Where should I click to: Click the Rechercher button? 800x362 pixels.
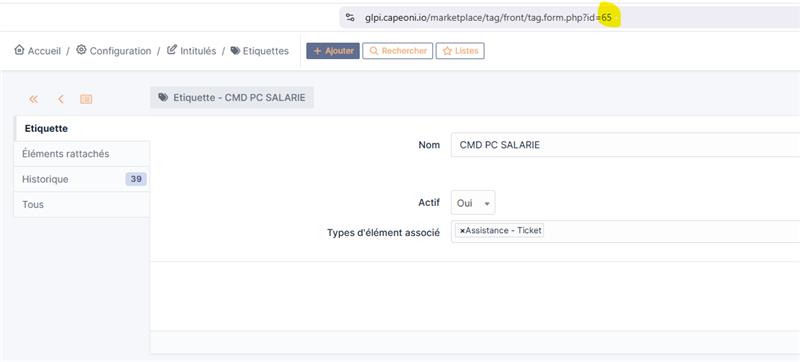coord(397,51)
